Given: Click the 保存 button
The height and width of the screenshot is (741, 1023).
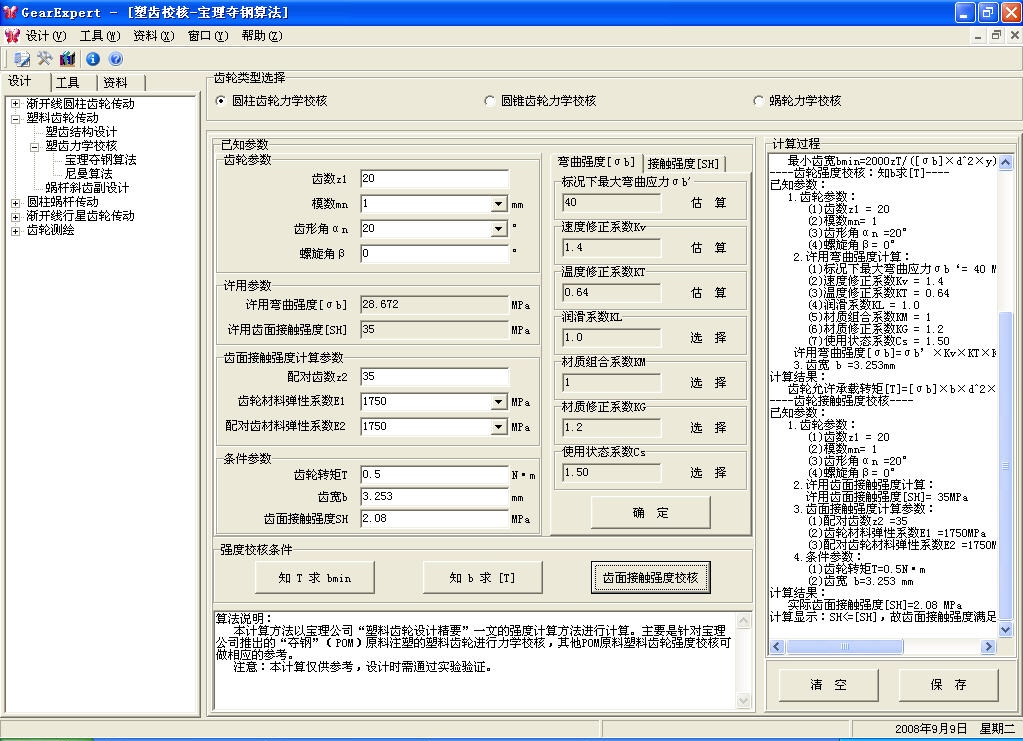Looking at the screenshot, I should 949,685.
